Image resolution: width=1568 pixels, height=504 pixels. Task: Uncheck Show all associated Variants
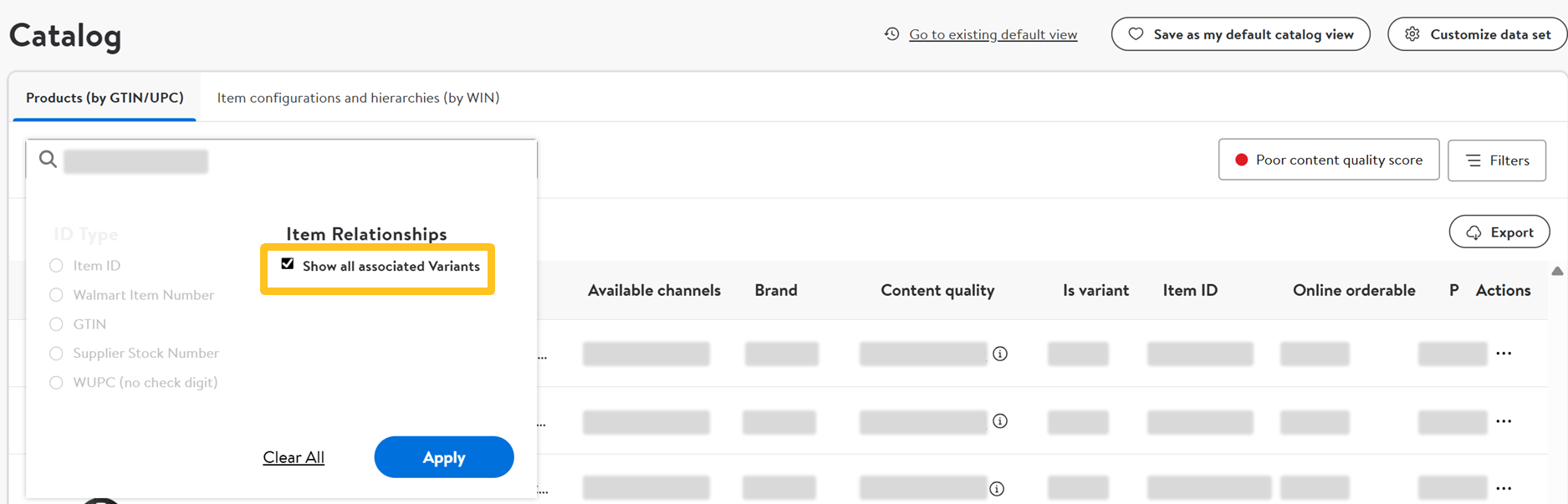click(288, 264)
